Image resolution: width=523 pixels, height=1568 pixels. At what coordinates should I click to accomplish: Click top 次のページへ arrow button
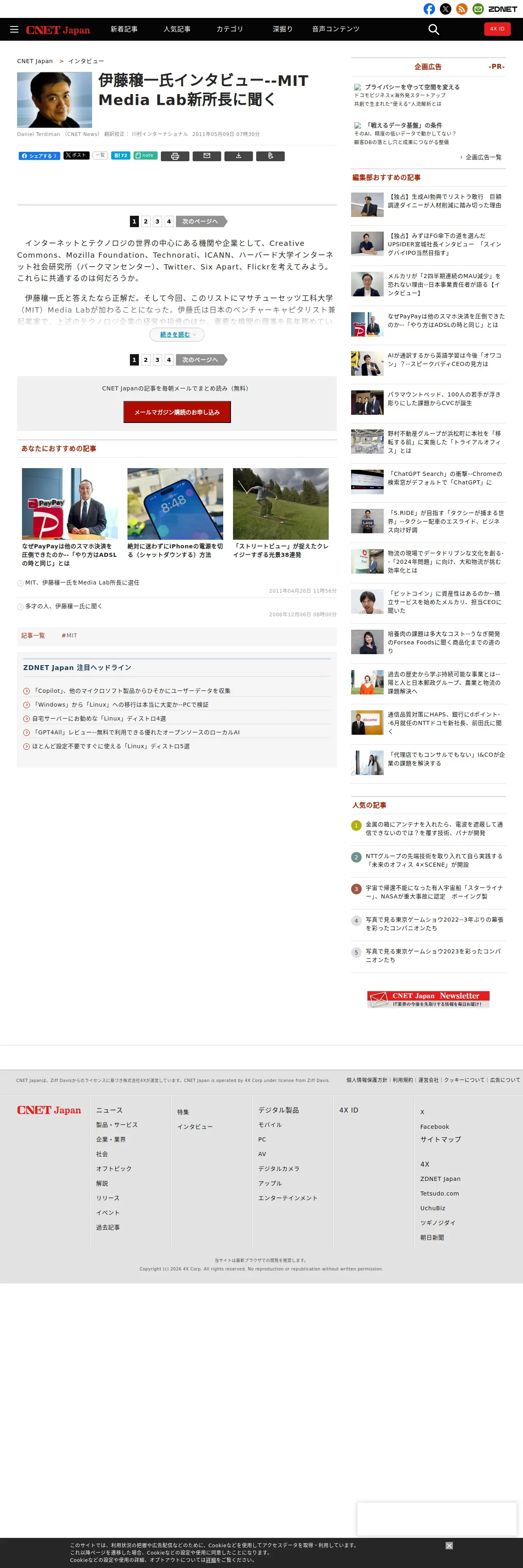(201, 221)
